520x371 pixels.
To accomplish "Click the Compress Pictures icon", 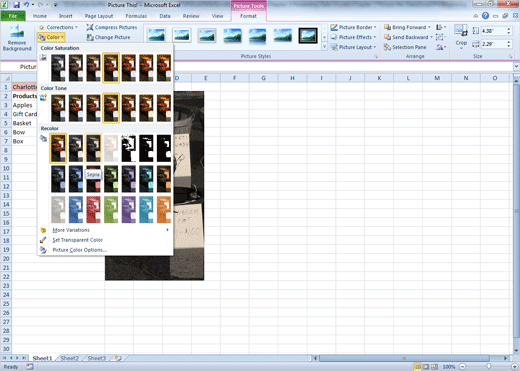I will [90, 27].
